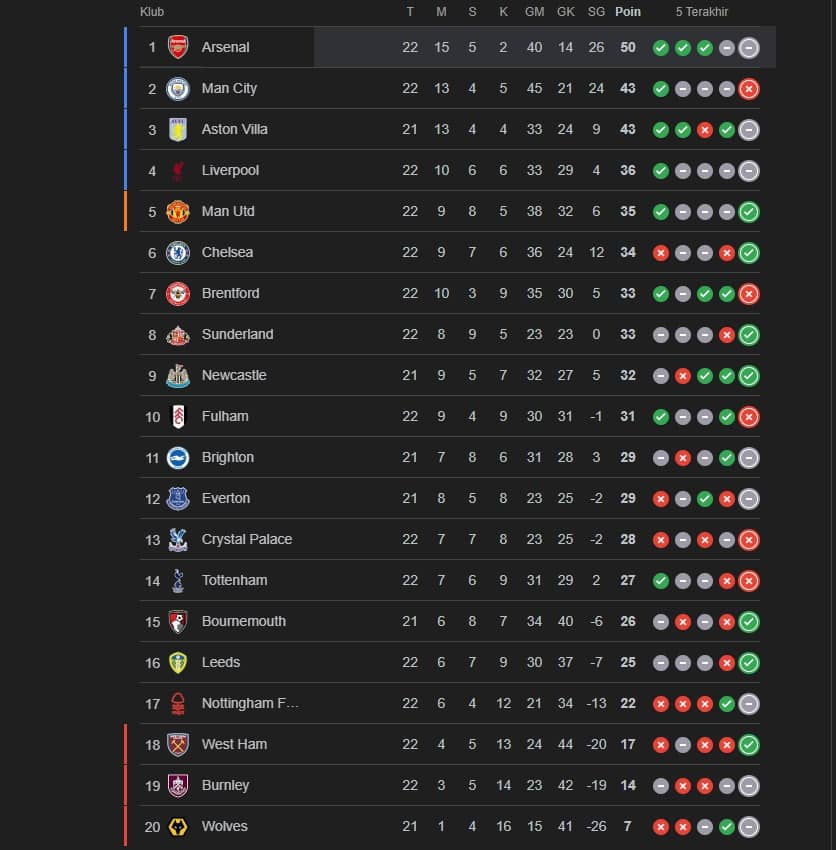Click the Man City club crest
Image resolution: width=836 pixels, height=850 pixels.
coord(177,88)
